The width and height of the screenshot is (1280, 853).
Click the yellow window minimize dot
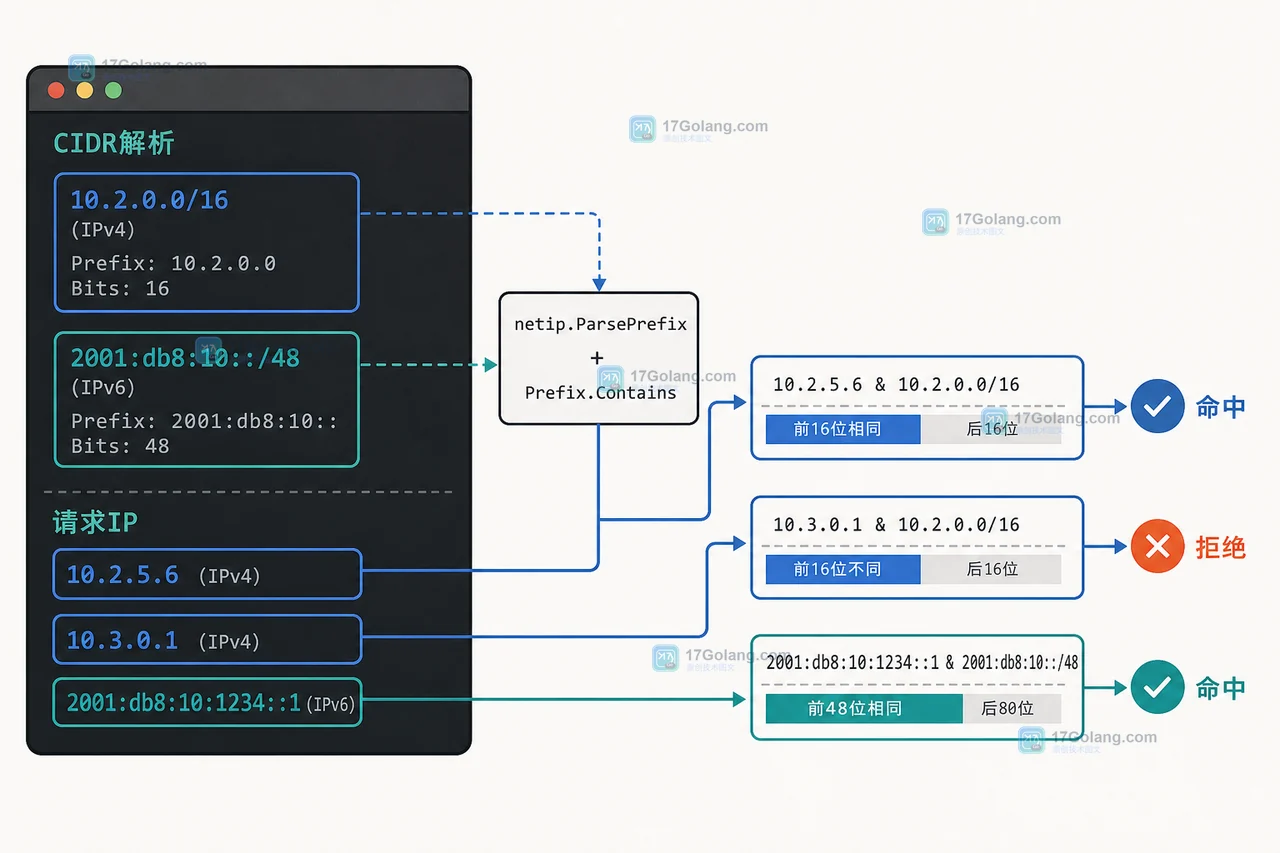click(85, 90)
